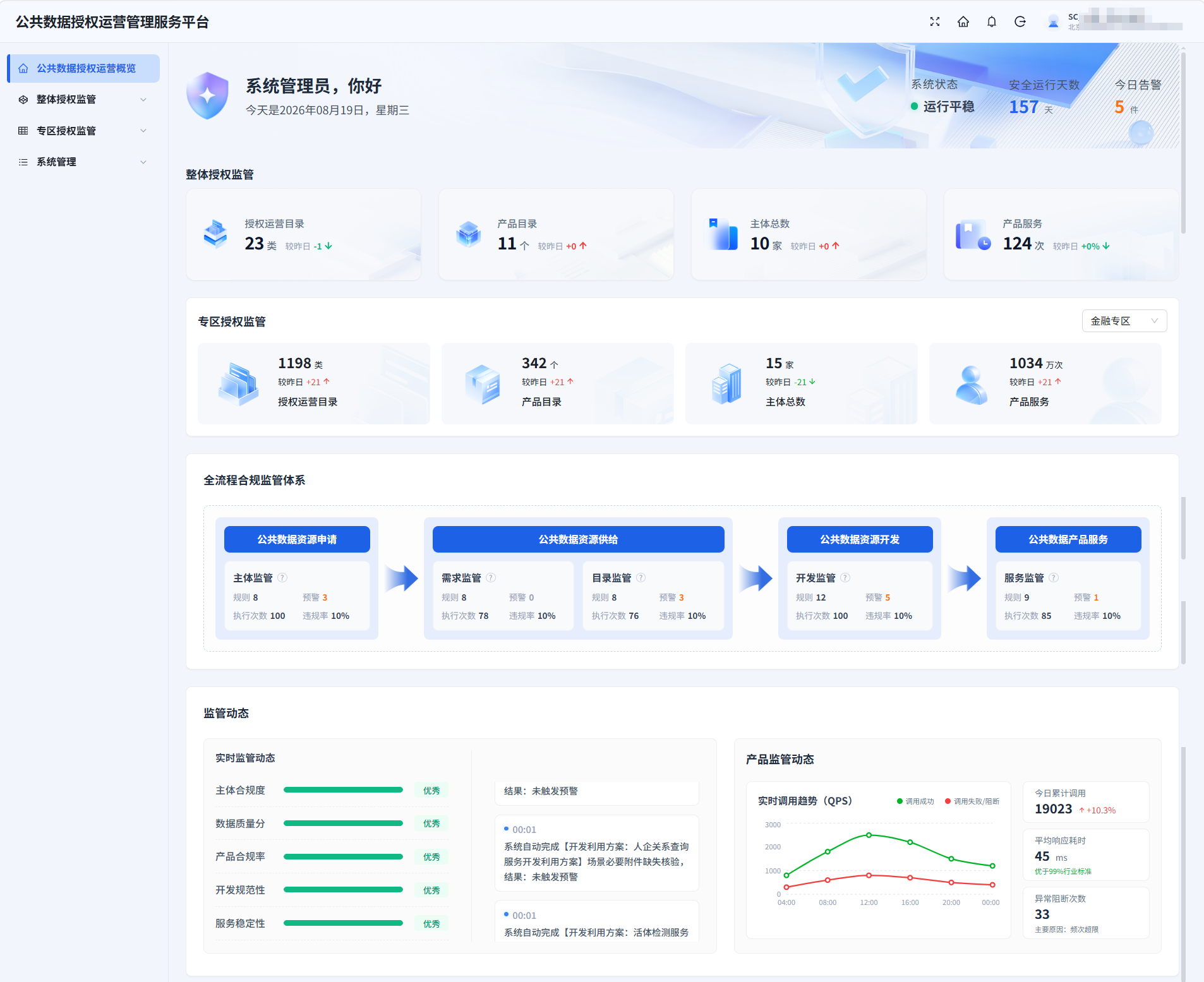Select 公共数据授权运营概览 menu item
This screenshot has height=982, width=1204.
tap(83, 68)
